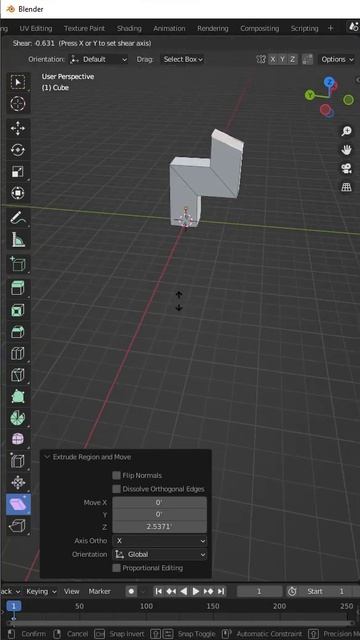Viewport: 360px width, 640px height.
Task: Select the Add Cube tool
Action: click(18, 264)
